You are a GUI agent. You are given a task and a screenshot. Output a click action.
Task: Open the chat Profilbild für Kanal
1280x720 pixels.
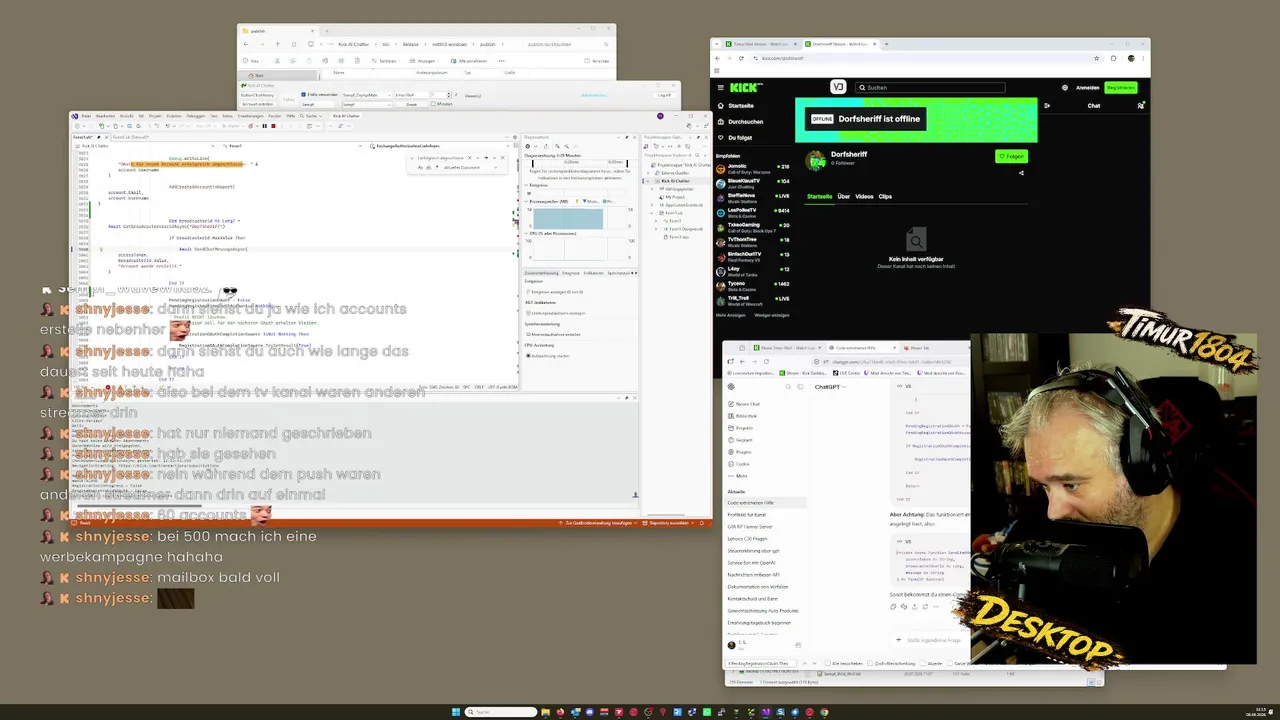coord(747,515)
